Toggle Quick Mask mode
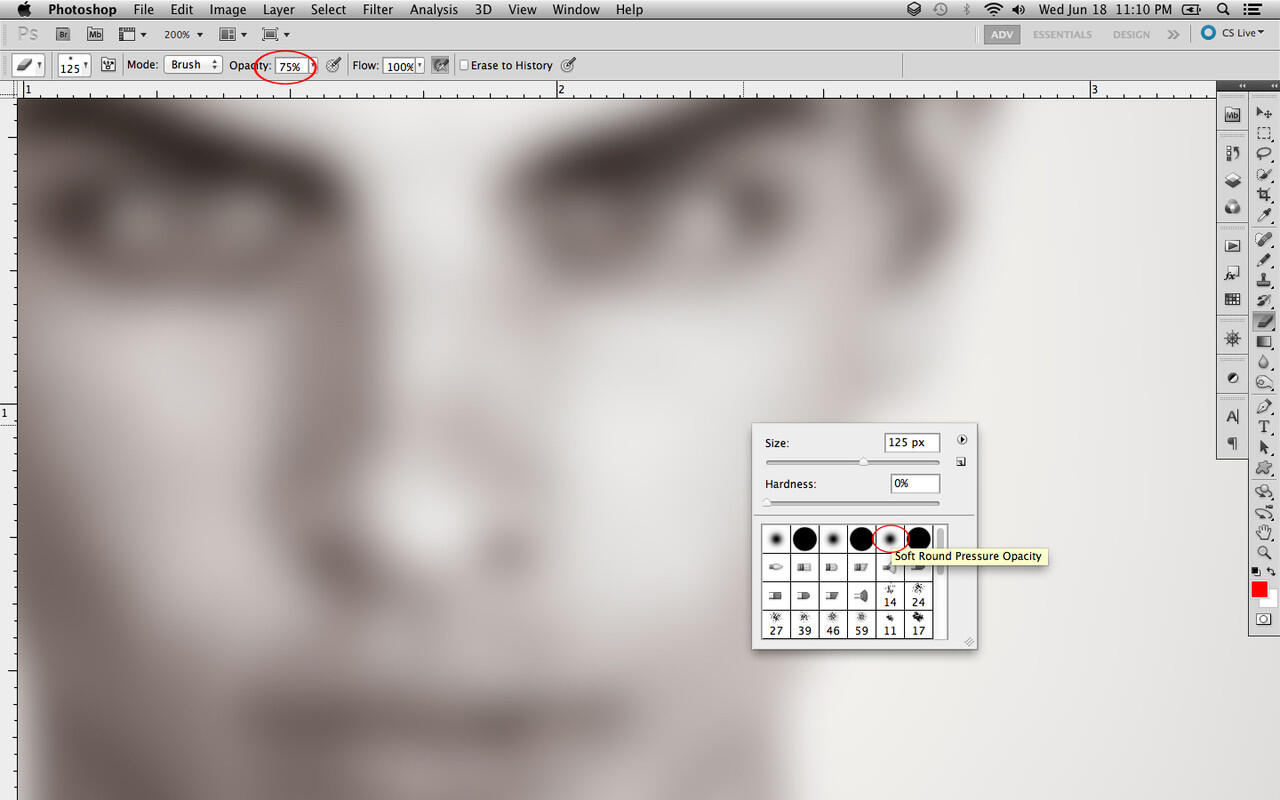The image size is (1280, 800). tap(1264, 619)
